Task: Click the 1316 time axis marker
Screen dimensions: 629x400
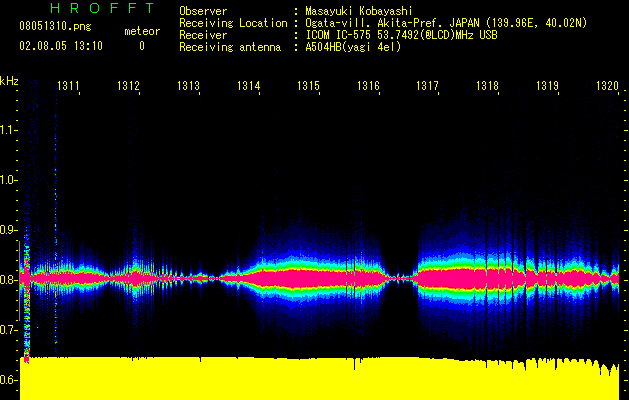Action: pos(368,86)
